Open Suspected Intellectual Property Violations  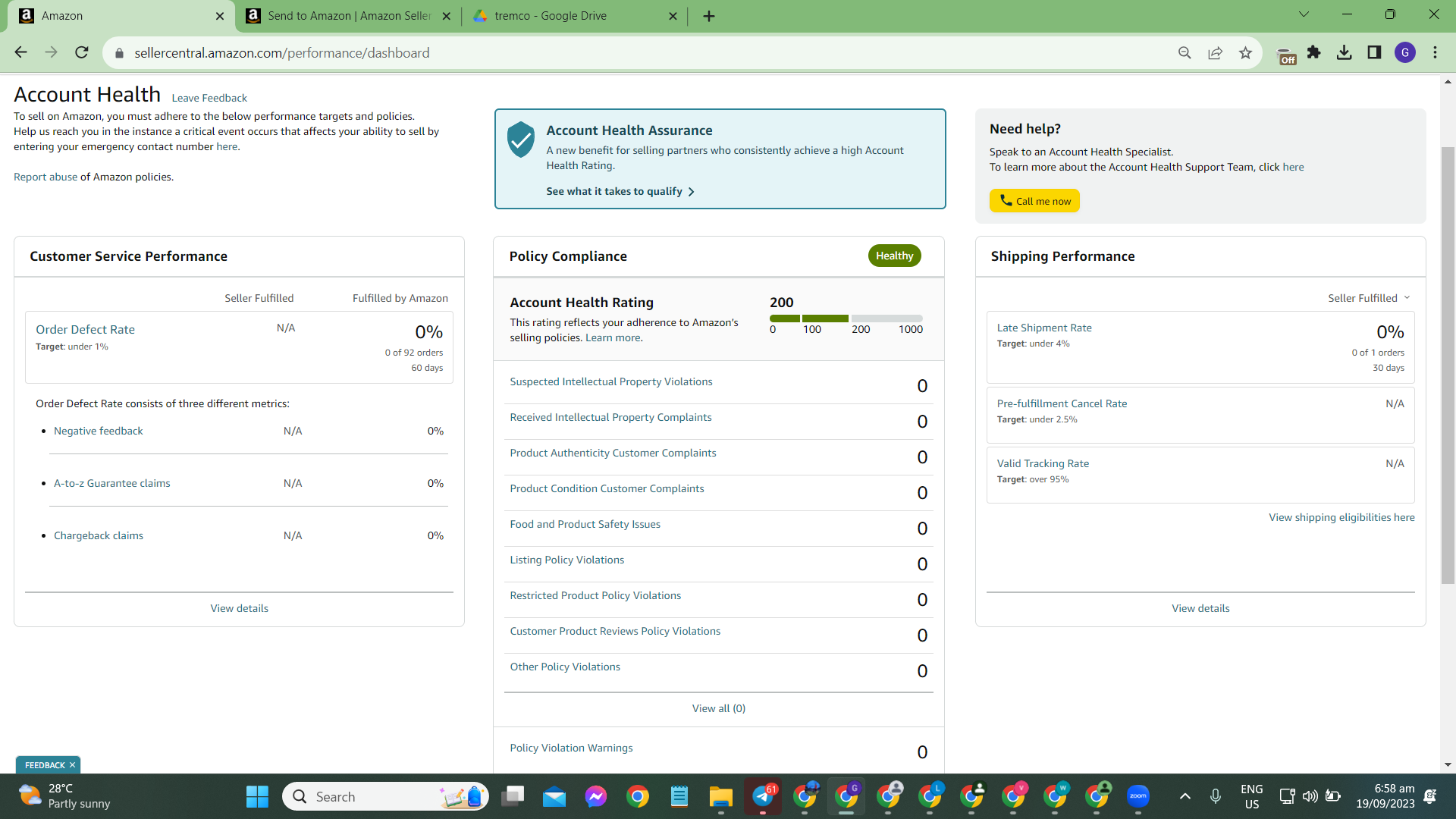[x=611, y=381]
